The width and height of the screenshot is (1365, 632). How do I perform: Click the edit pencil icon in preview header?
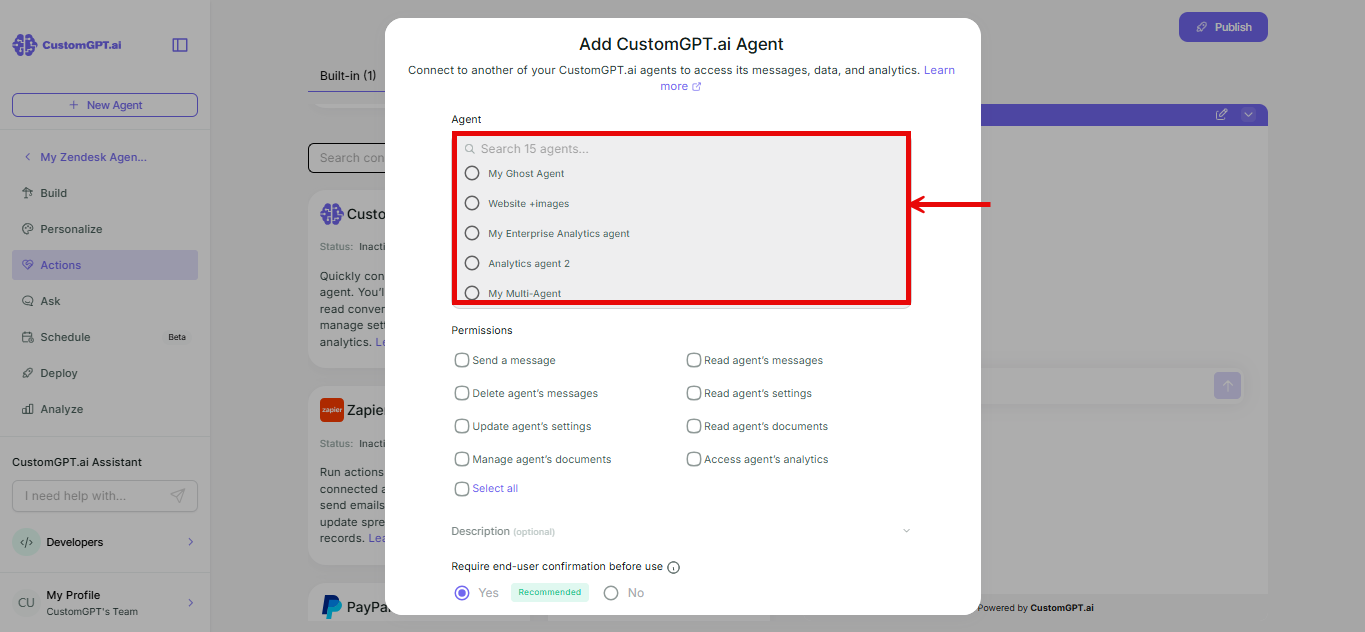tap(1221, 115)
